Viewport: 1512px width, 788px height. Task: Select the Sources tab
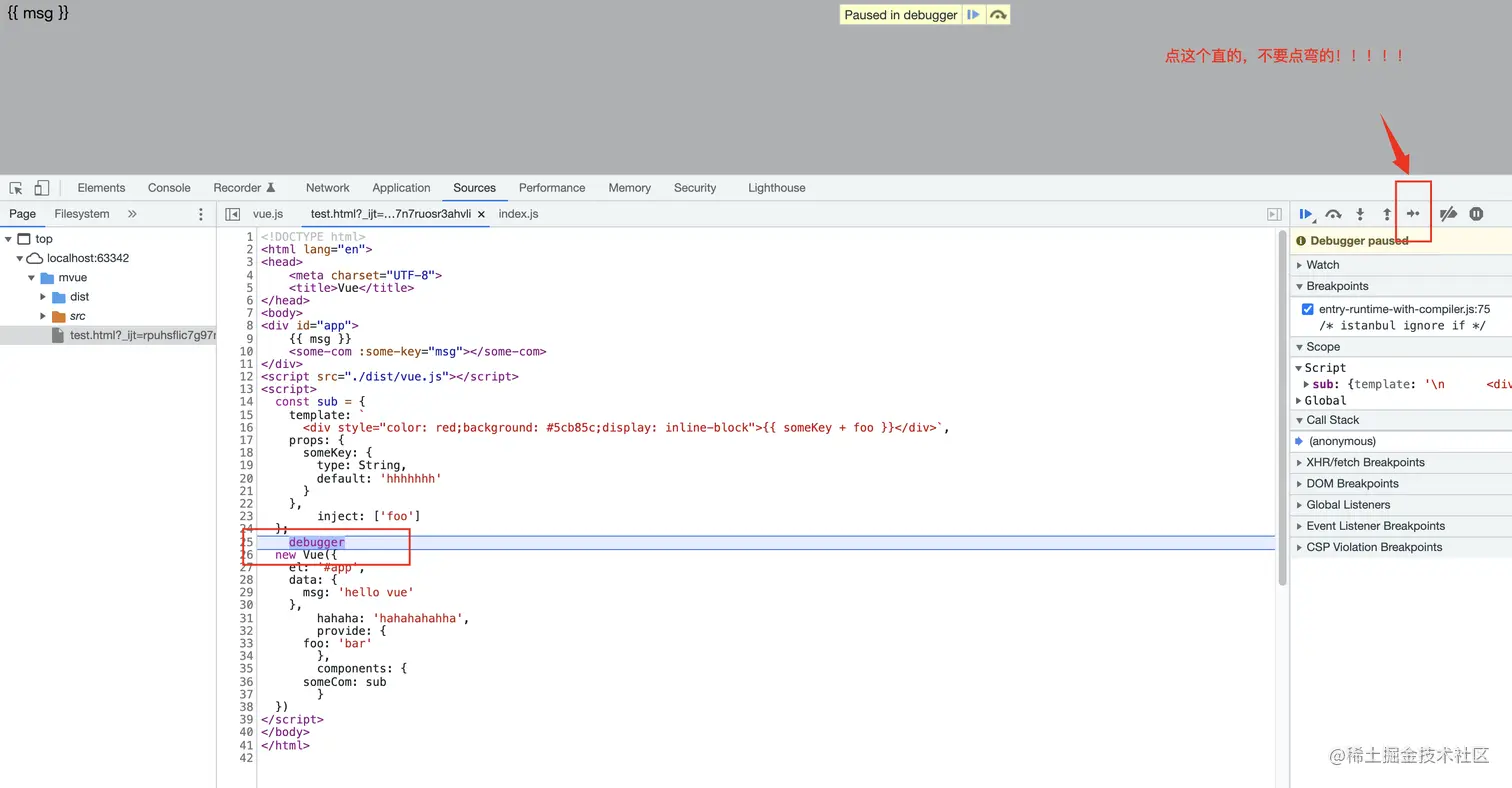pyautogui.click(x=474, y=188)
